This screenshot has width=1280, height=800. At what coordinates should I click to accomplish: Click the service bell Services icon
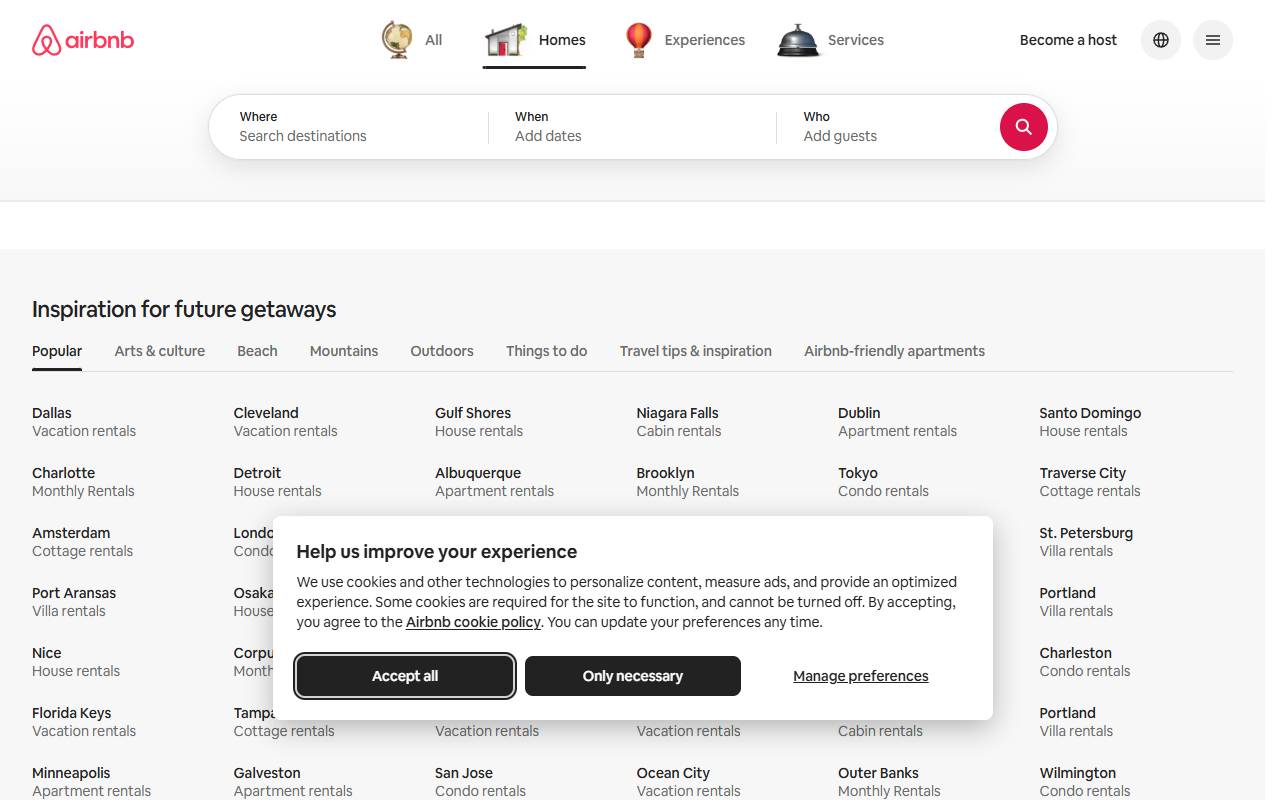pyautogui.click(x=798, y=40)
